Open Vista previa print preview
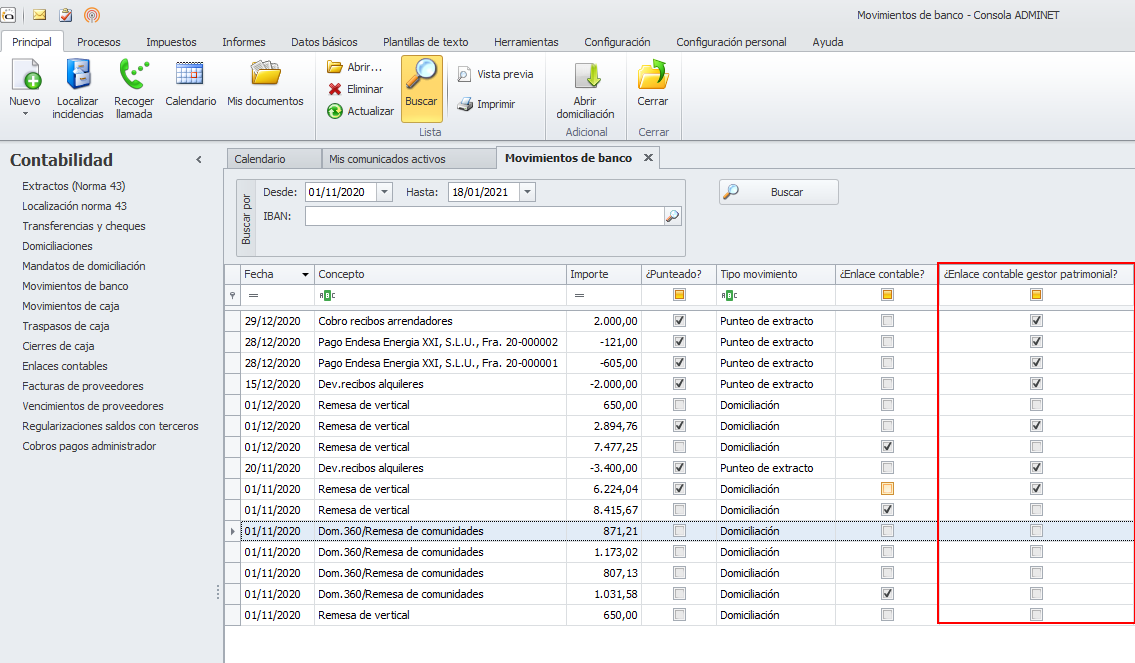This screenshot has width=1135, height=663. pos(465,74)
